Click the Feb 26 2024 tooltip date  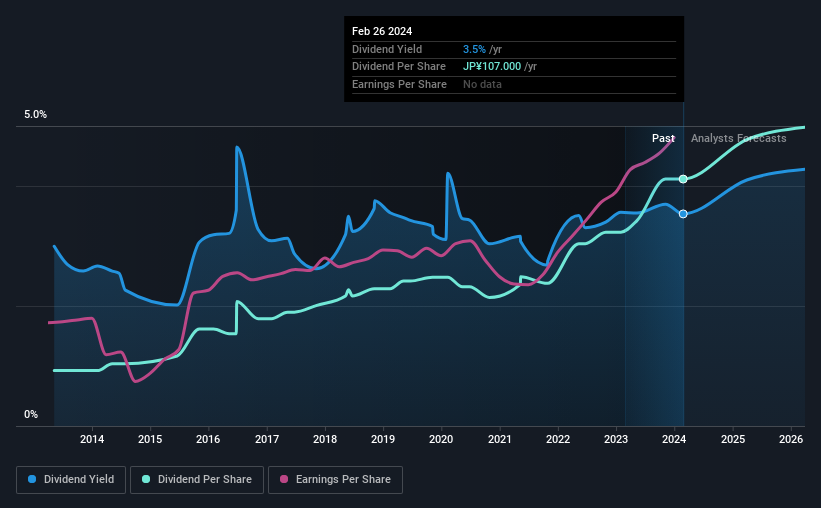(382, 31)
